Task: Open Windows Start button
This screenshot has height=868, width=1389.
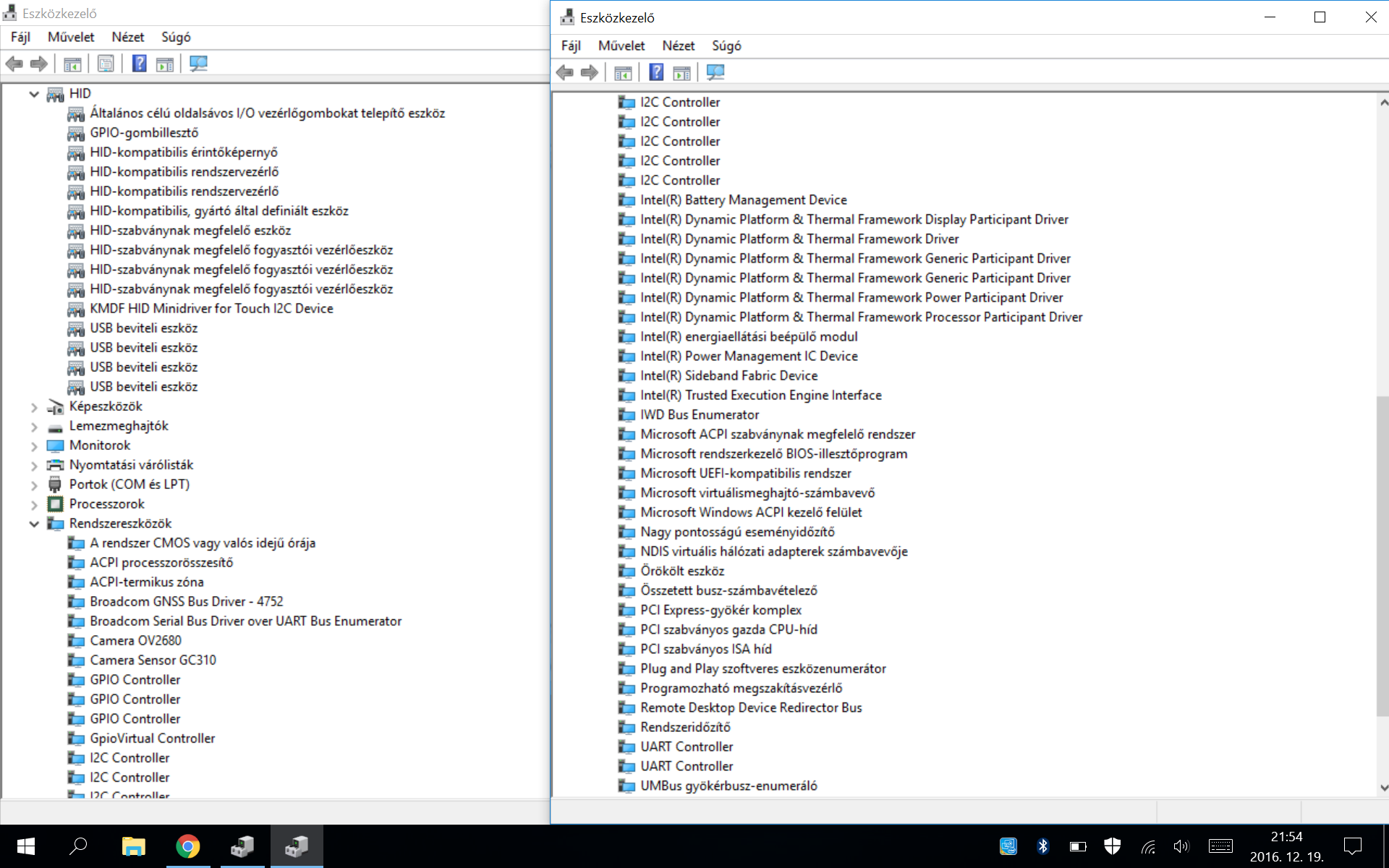Action: pyautogui.click(x=26, y=846)
